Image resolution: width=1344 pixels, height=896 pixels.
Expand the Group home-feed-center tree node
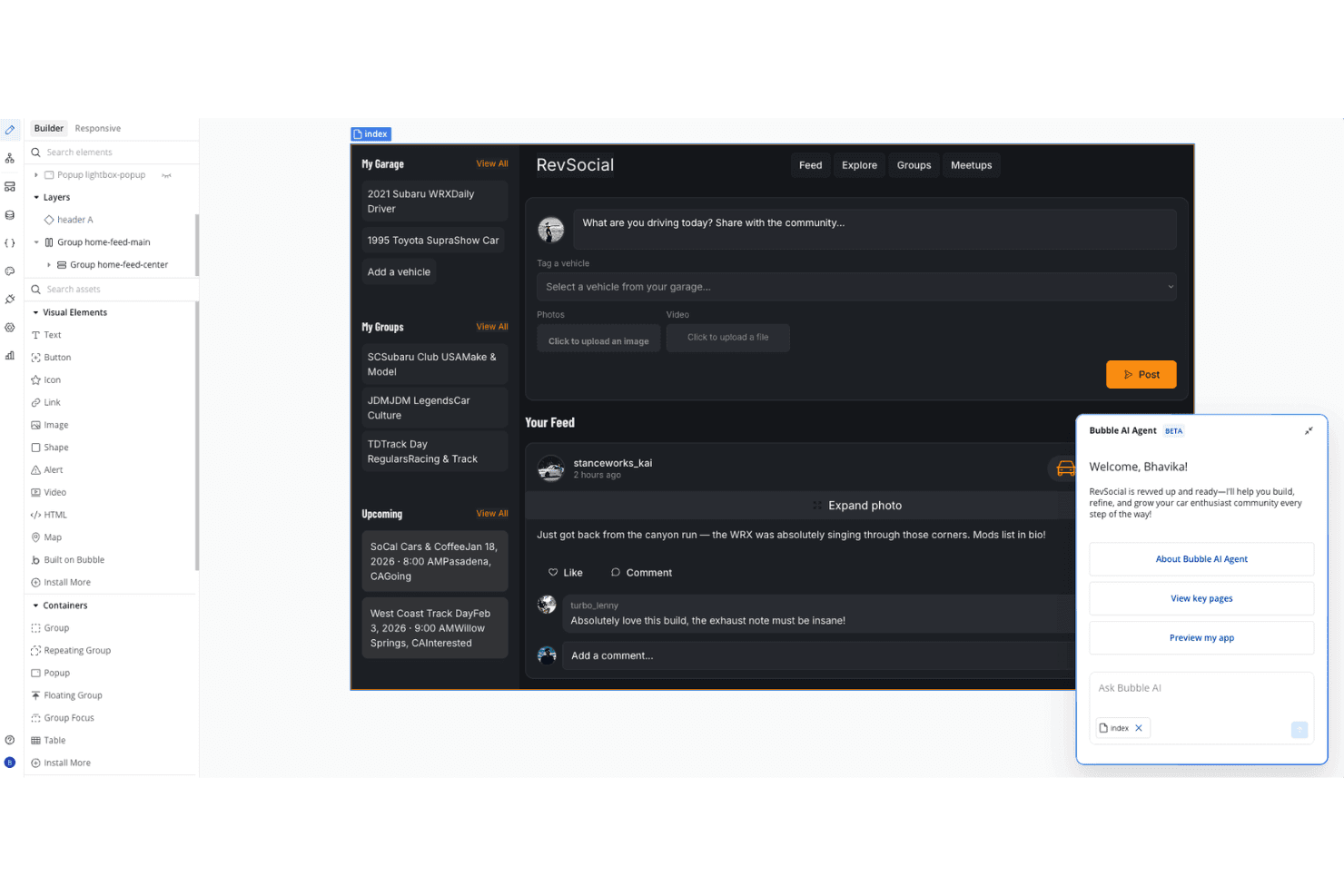click(49, 265)
